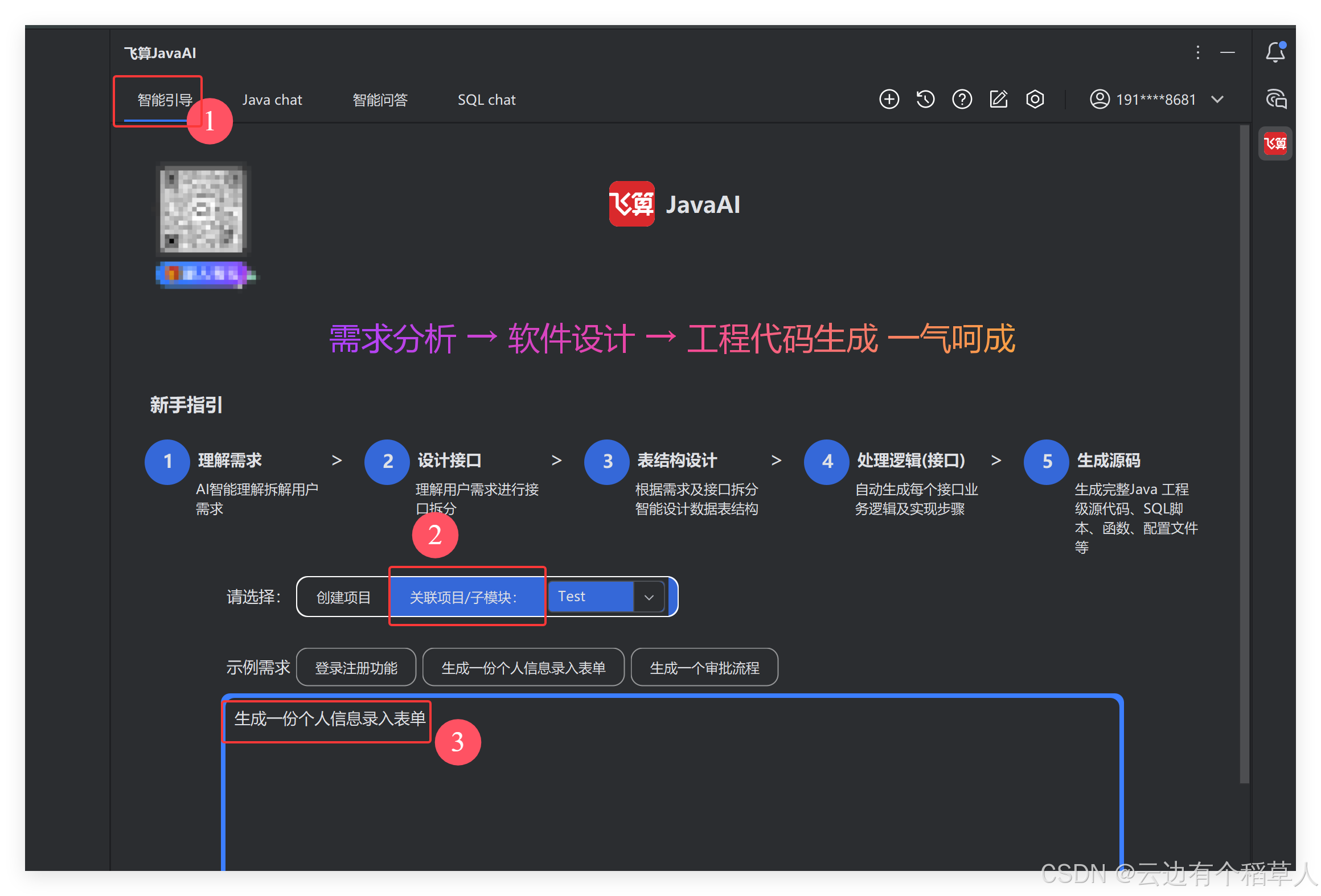This screenshot has height=896, width=1321.
Task: Click step 2 circle 设计接口
Action: point(387,462)
